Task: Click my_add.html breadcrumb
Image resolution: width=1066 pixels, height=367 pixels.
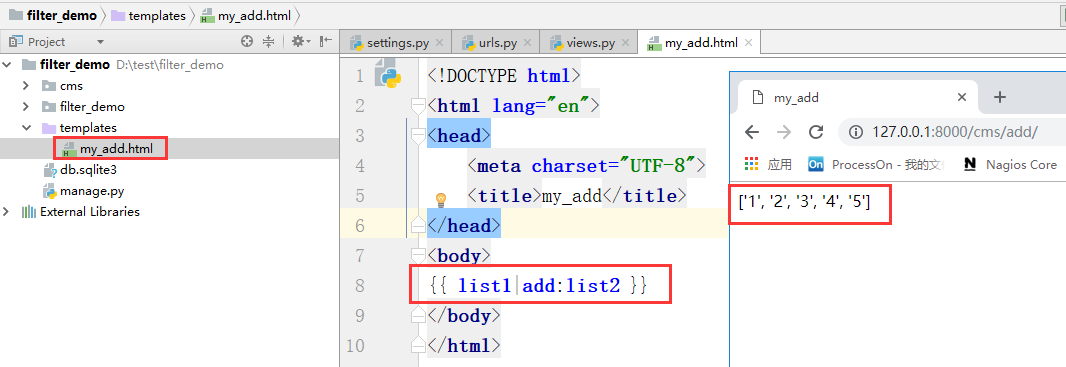Action: click(246, 16)
